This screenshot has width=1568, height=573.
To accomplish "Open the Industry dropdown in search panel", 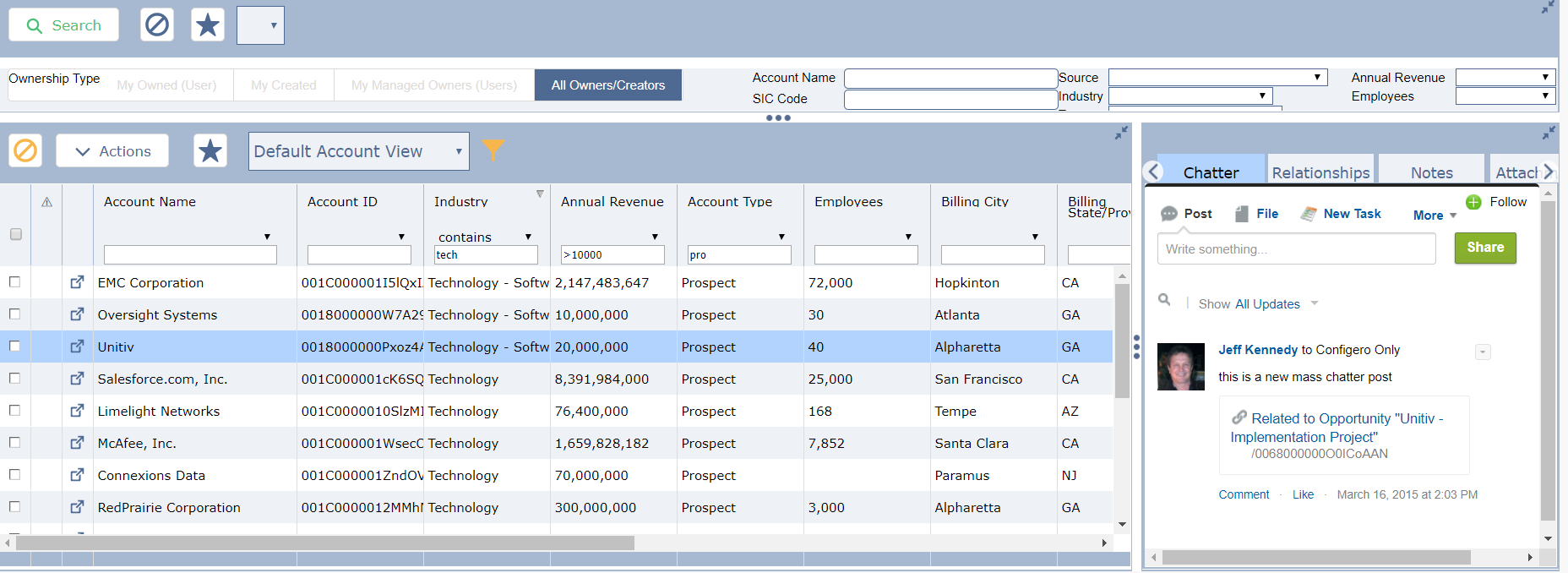I will 1190,96.
